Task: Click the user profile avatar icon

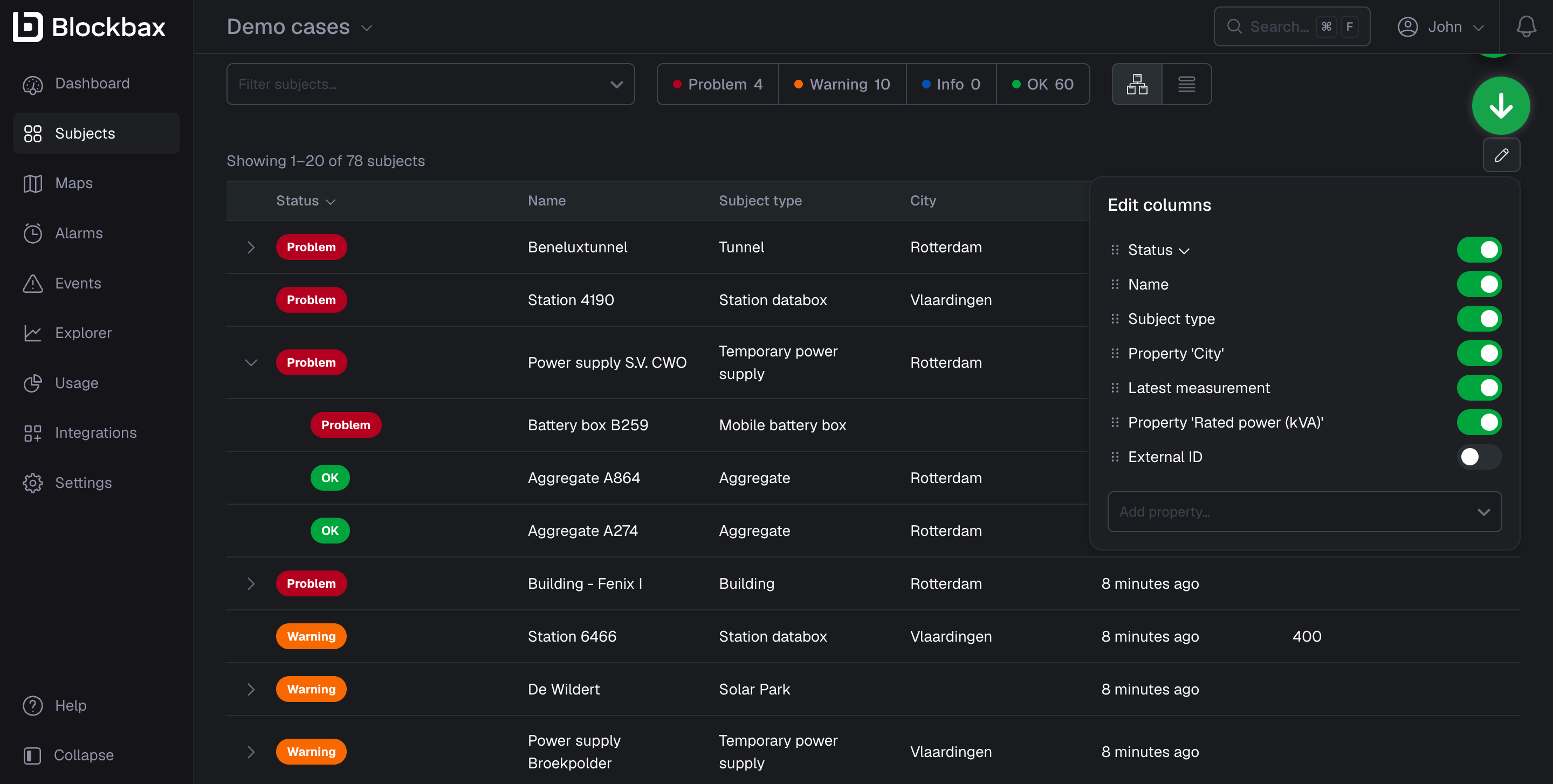Action: click(1407, 27)
